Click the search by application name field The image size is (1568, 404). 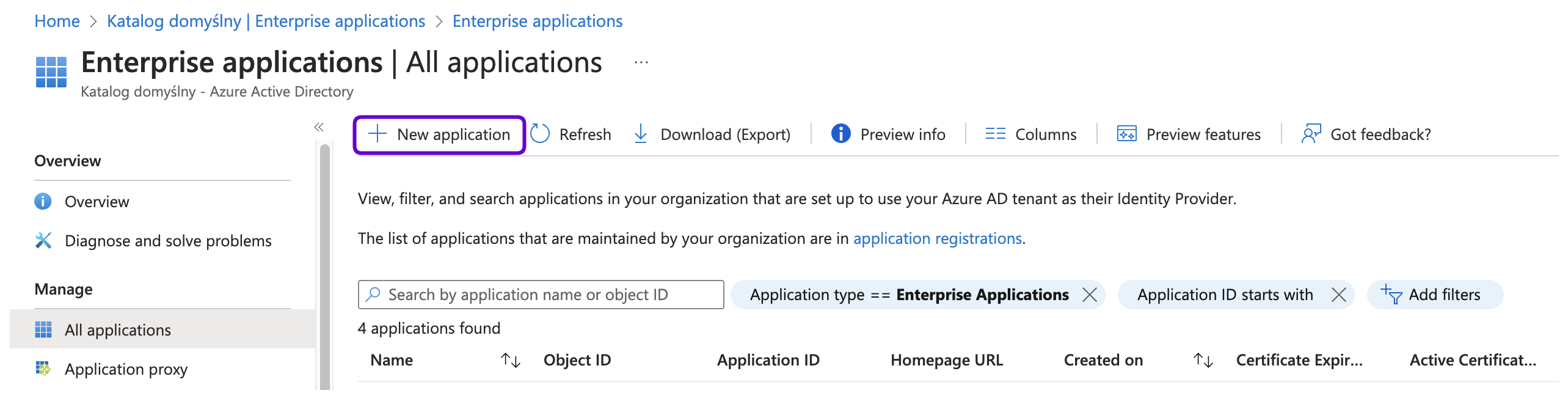click(x=541, y=295)
